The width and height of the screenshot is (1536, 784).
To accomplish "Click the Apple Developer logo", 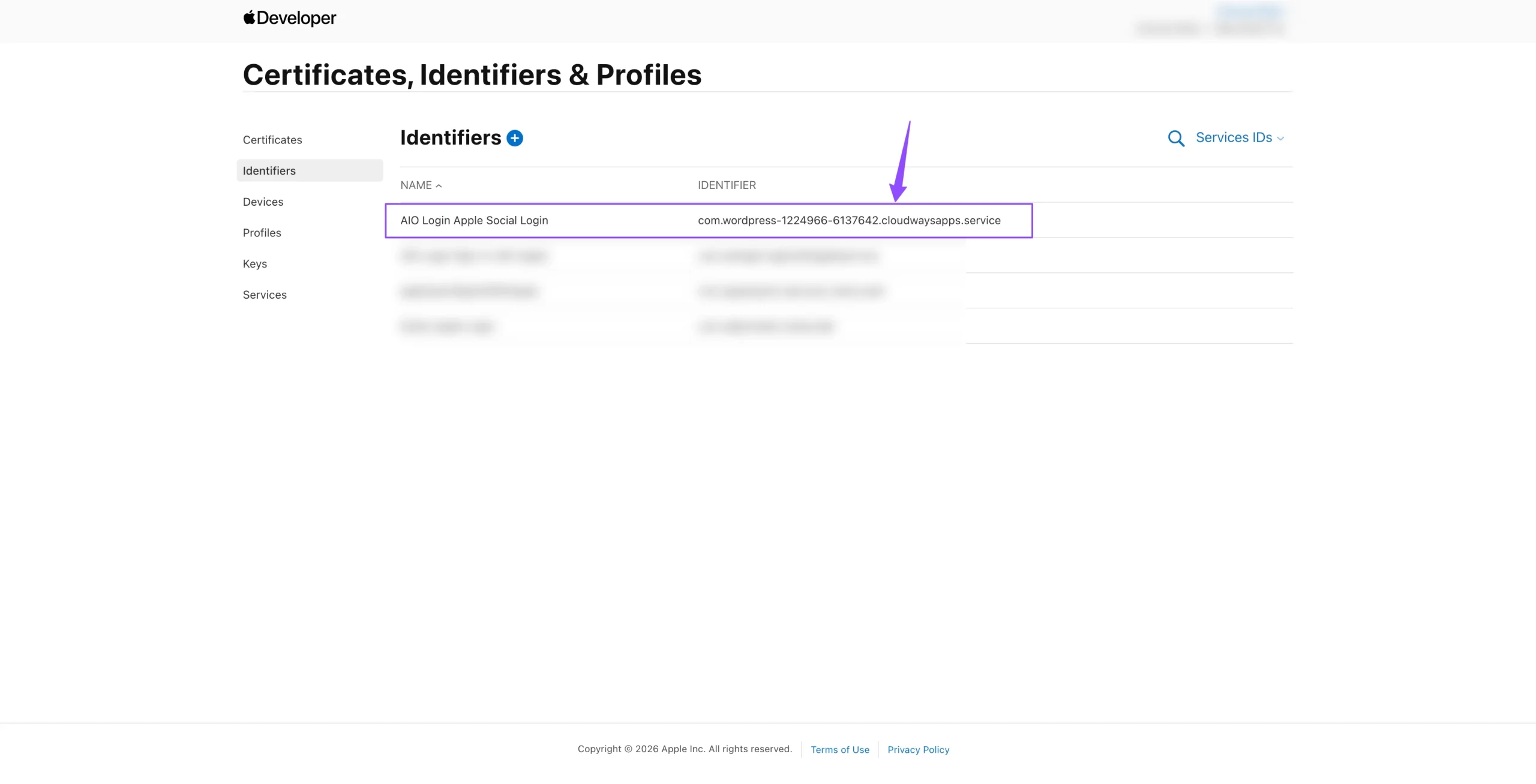I will pos(289,18).
